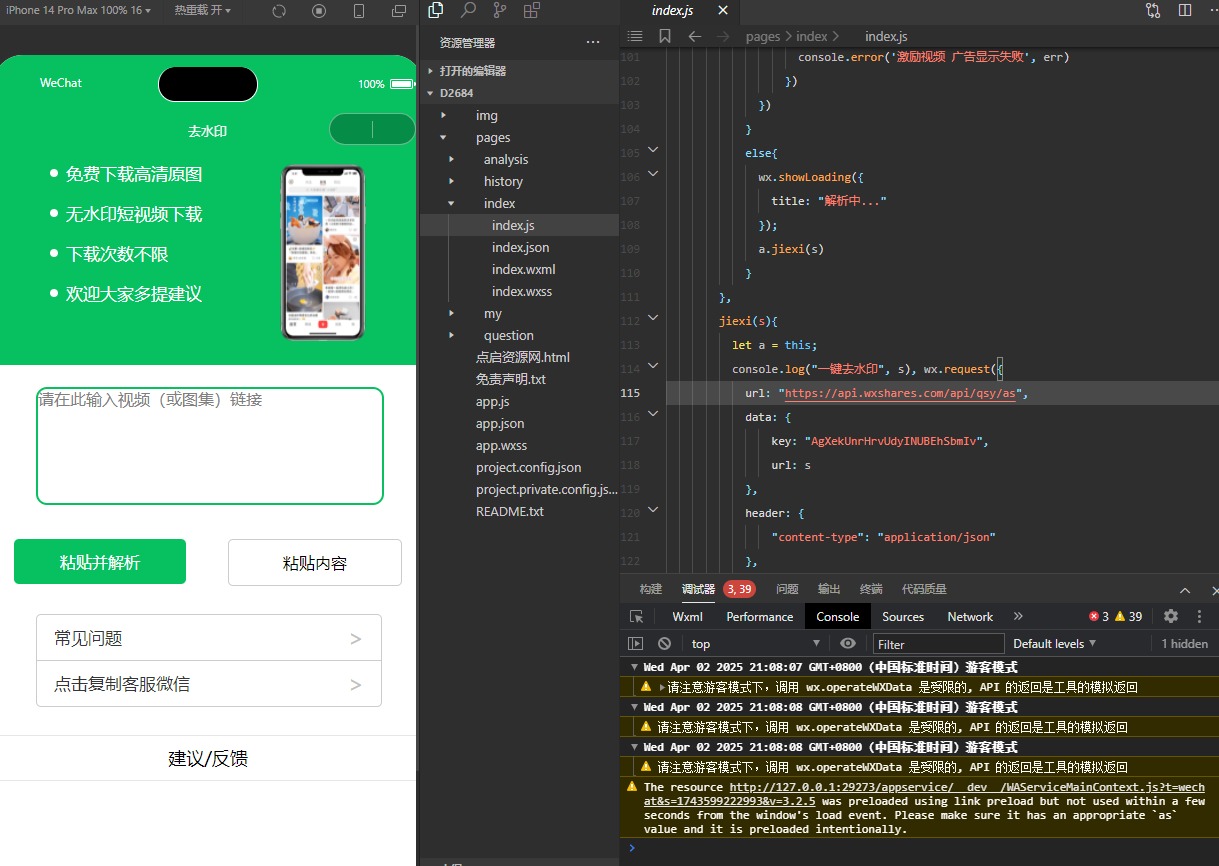Viewport: 1219px width, 866px height.
Task: Click the yellow warning count 39 icon
Action: point(1128,617)
